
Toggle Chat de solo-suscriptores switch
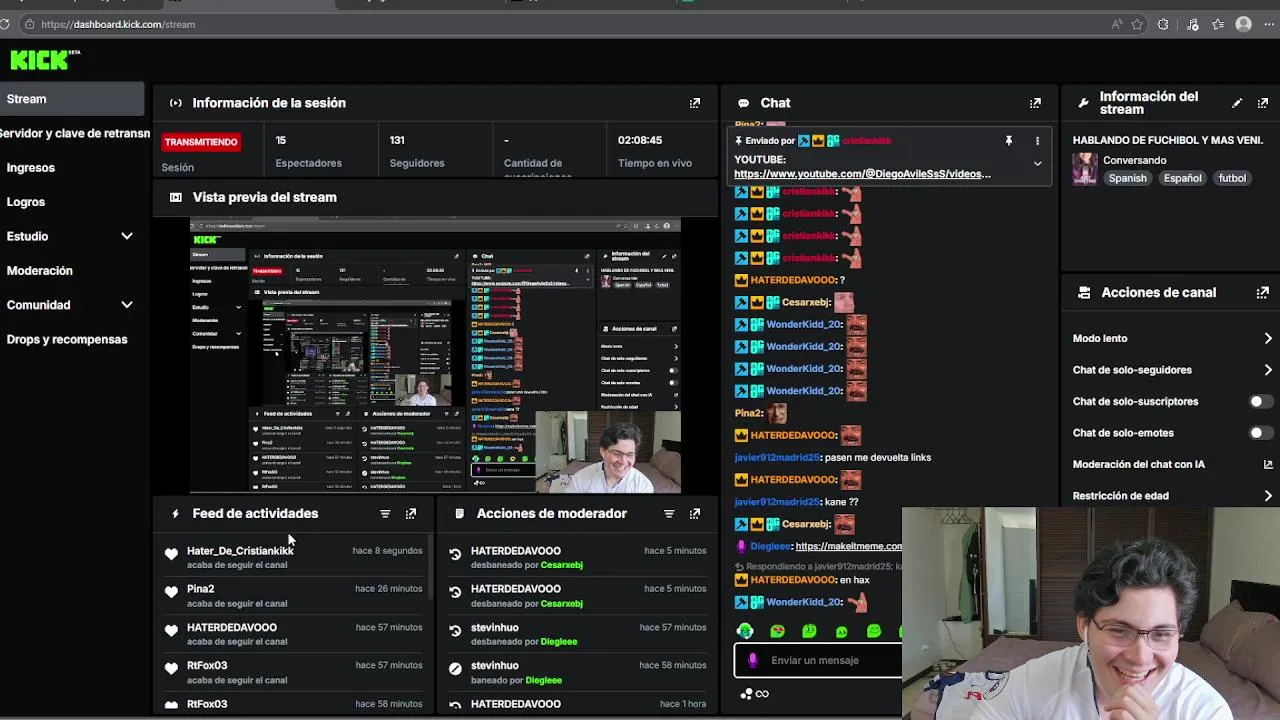tap(1261, 402)
